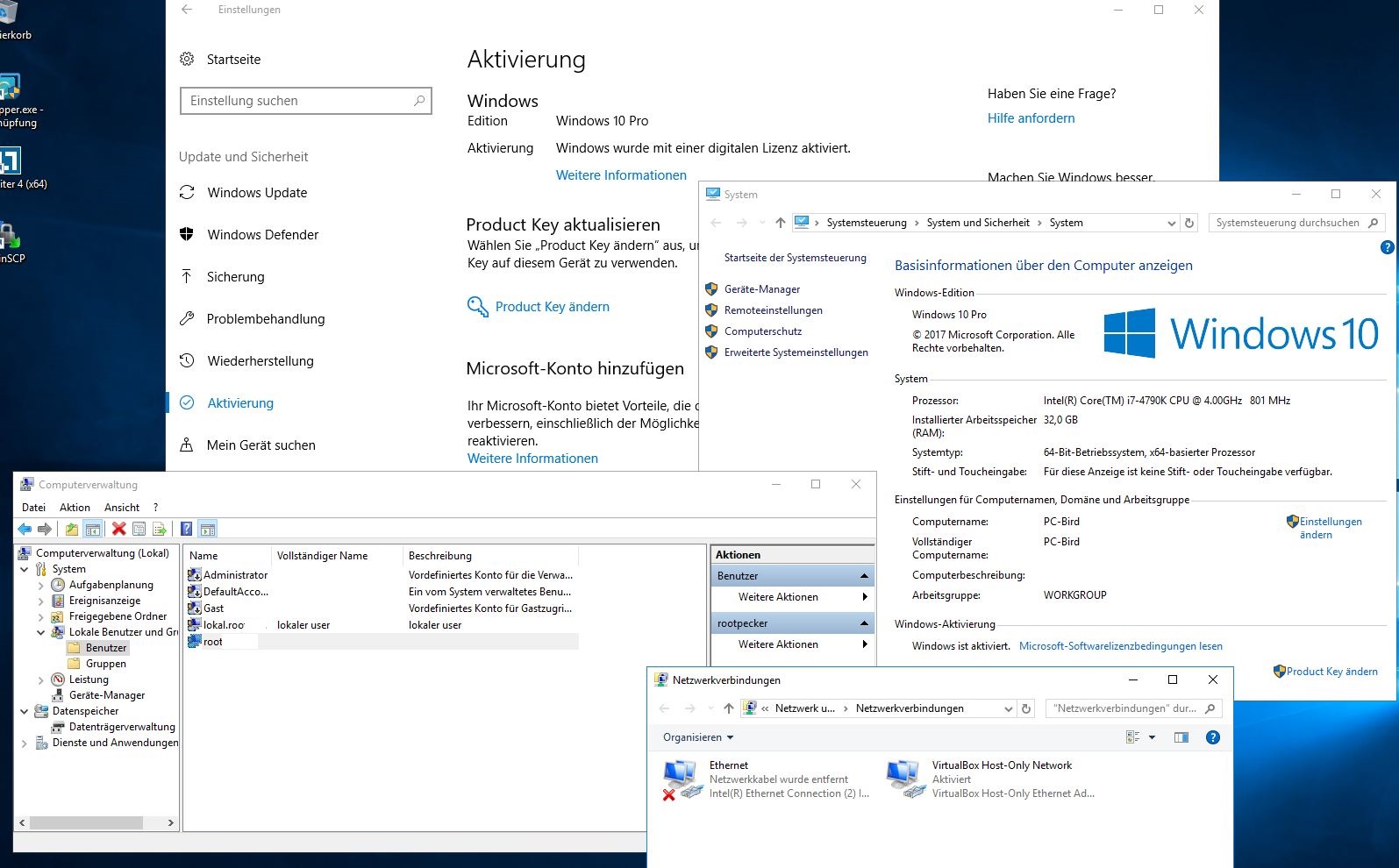This screenshot has width=1399, height=868.
Task: Select Aktivierung in settings sidebar
Action: pyautogui.click(x=240, y=403)
